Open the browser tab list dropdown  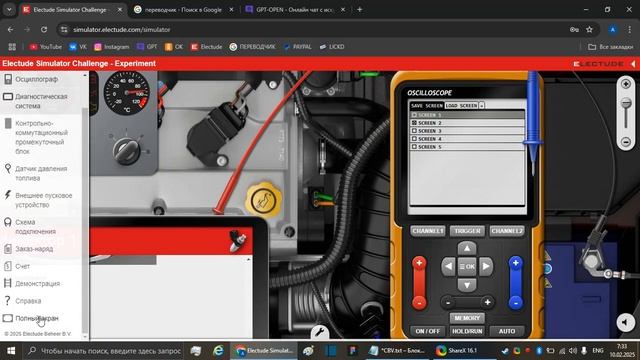coord(9,9)
